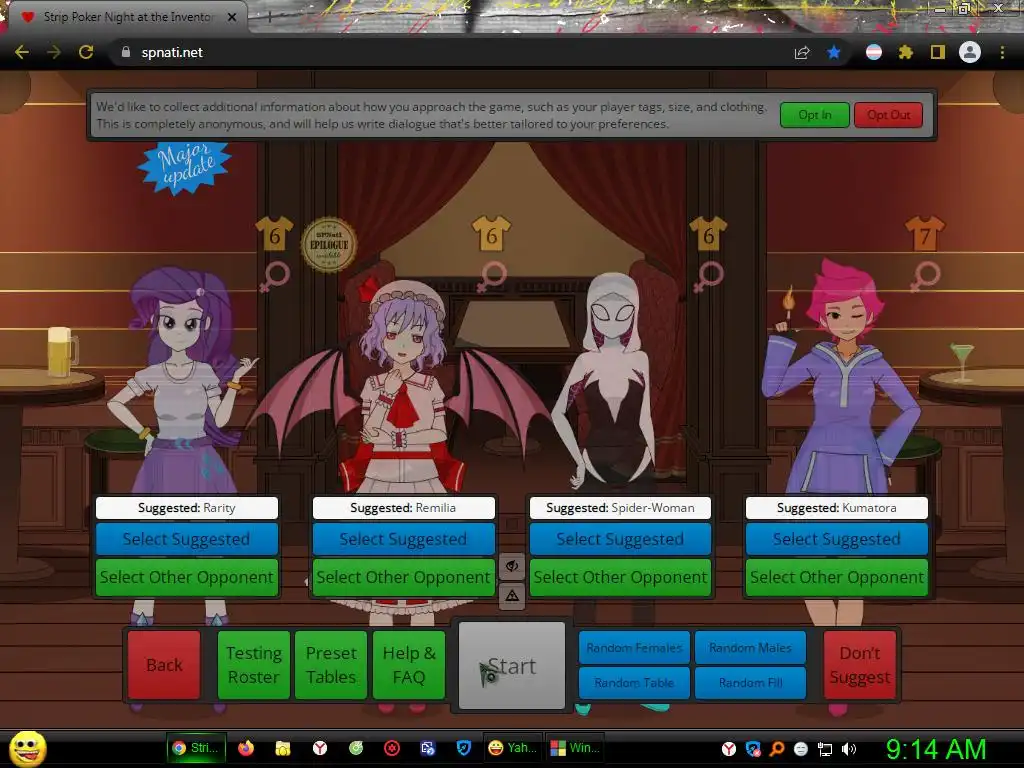Open the Testing Roster
This screenshot has width=1024, height=768.
[253, 665]
